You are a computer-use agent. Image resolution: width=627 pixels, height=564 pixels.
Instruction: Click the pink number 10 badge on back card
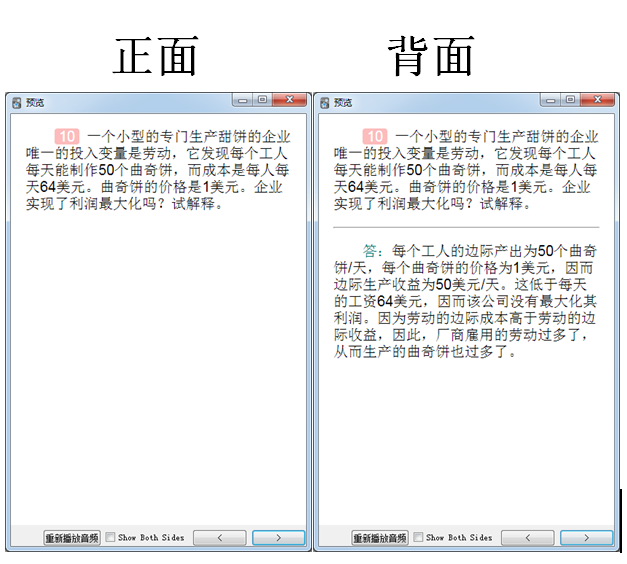[375, 136]
